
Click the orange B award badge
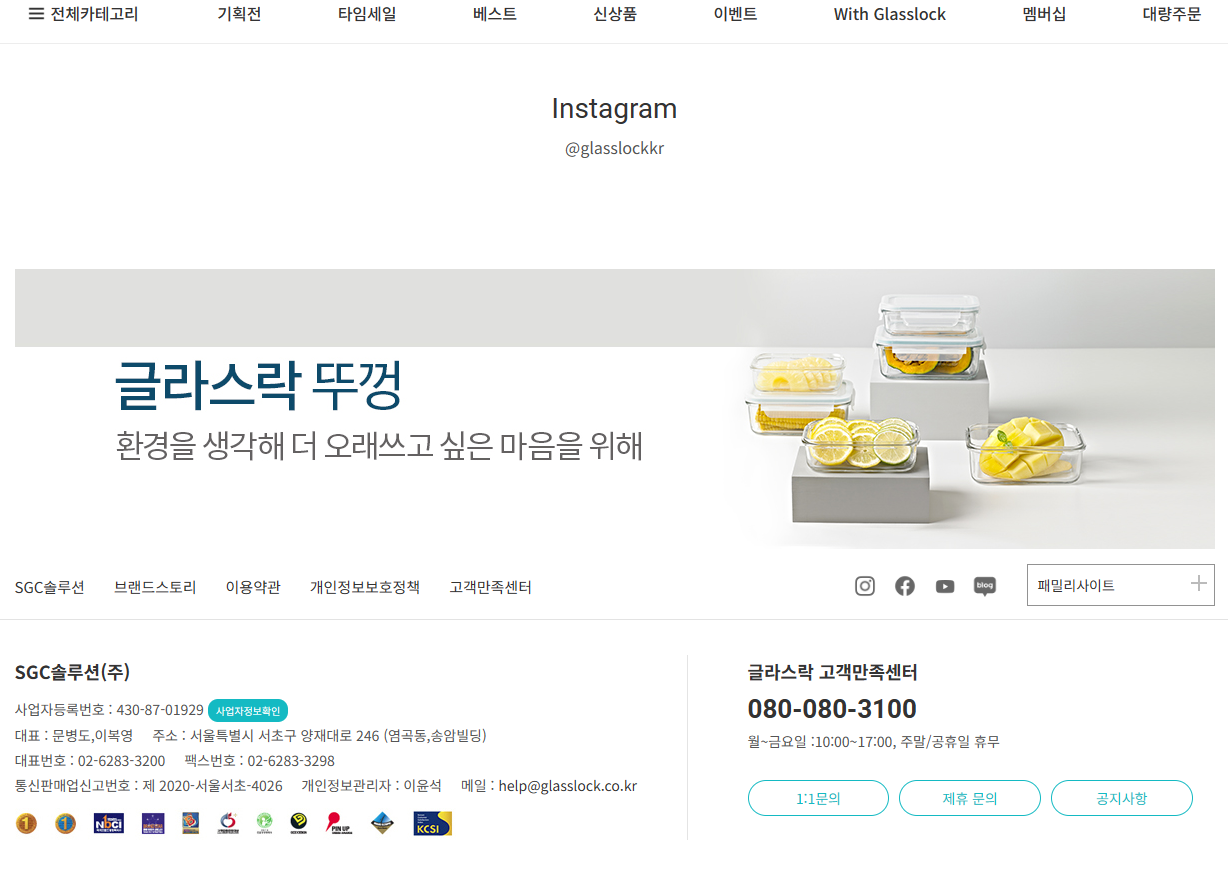pos(190,823)
